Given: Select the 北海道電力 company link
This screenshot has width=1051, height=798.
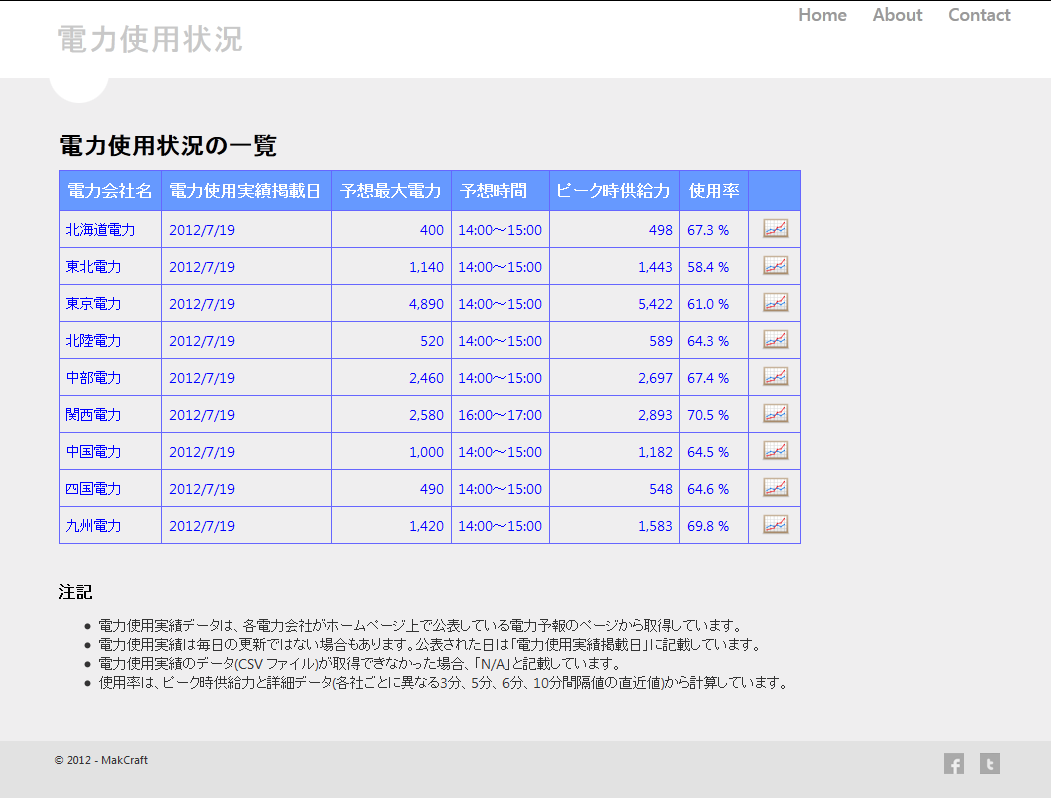Looking at the screenshot, I should [x=101, y=230].
